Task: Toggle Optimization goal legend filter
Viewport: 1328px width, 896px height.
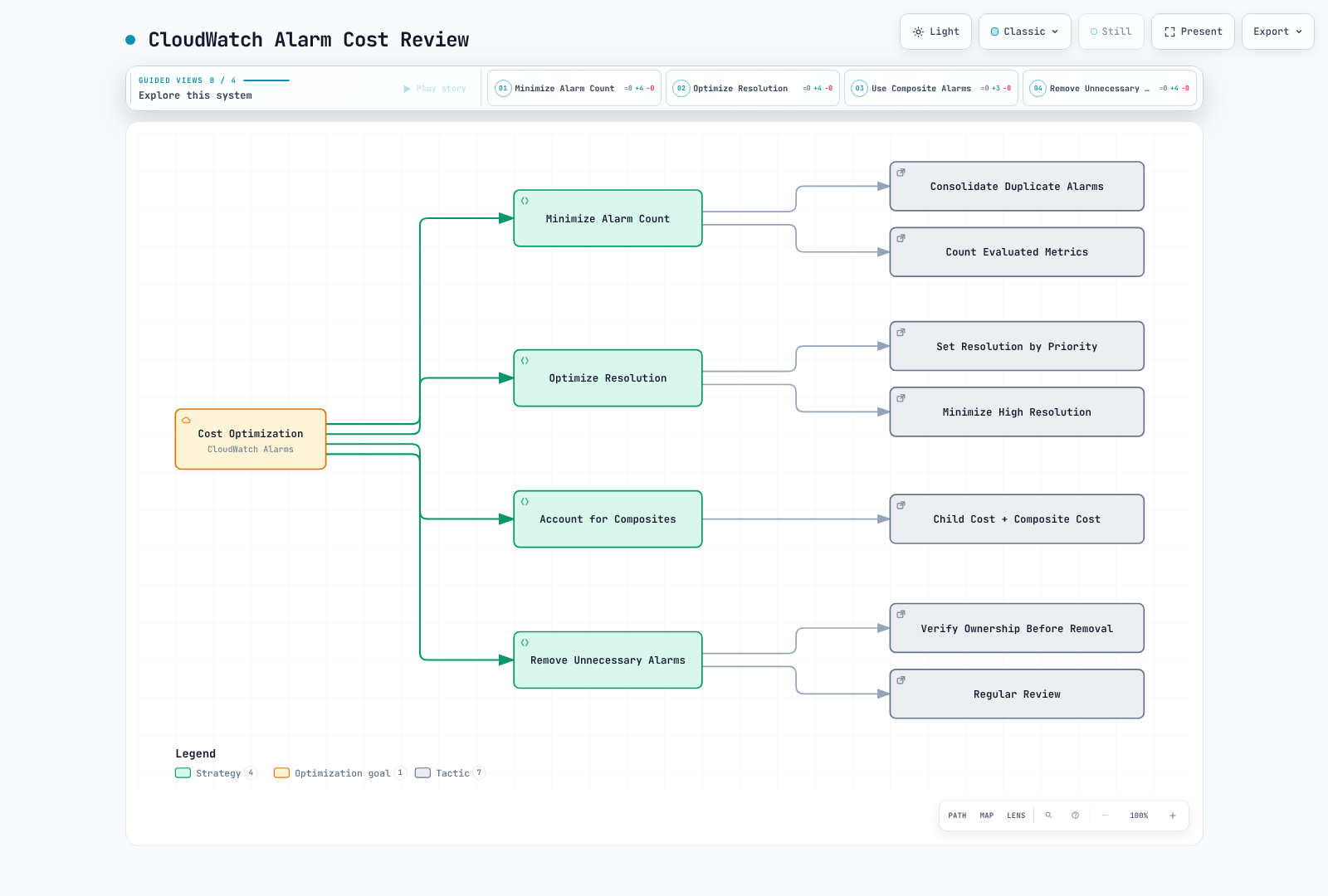Action: [x=339, y=773]
